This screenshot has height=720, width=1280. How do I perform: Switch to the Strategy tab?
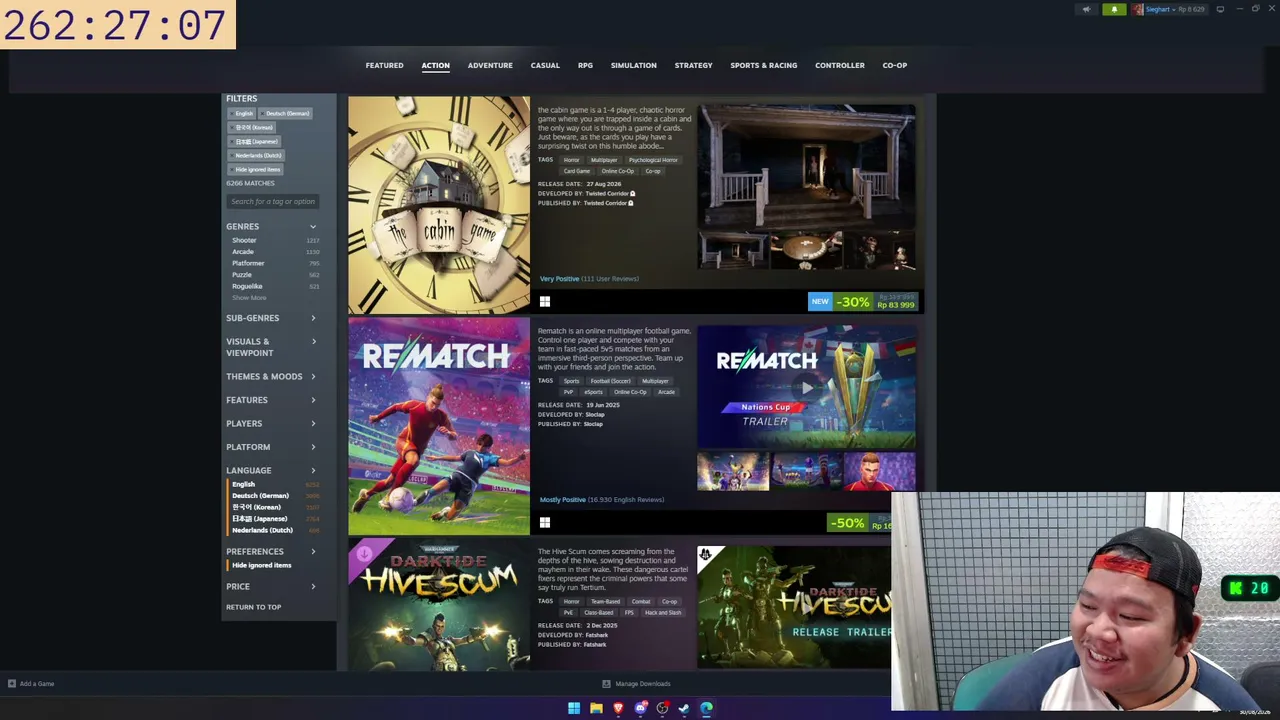tap(693, 66)
